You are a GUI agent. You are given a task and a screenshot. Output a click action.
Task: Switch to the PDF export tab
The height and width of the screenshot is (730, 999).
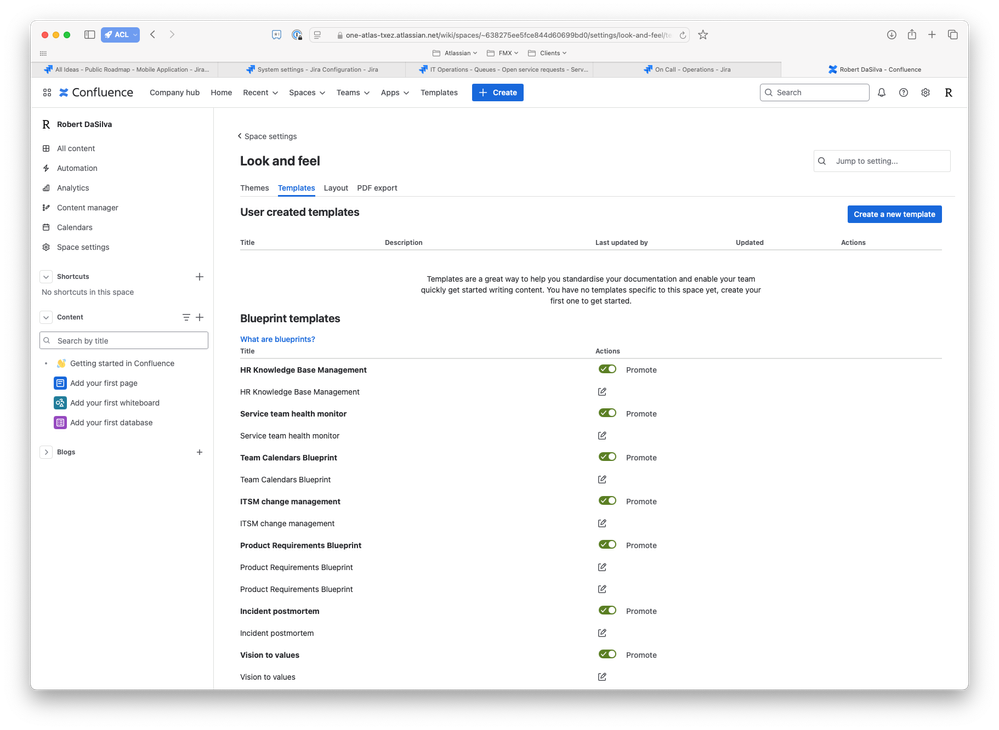pos(377,188)
